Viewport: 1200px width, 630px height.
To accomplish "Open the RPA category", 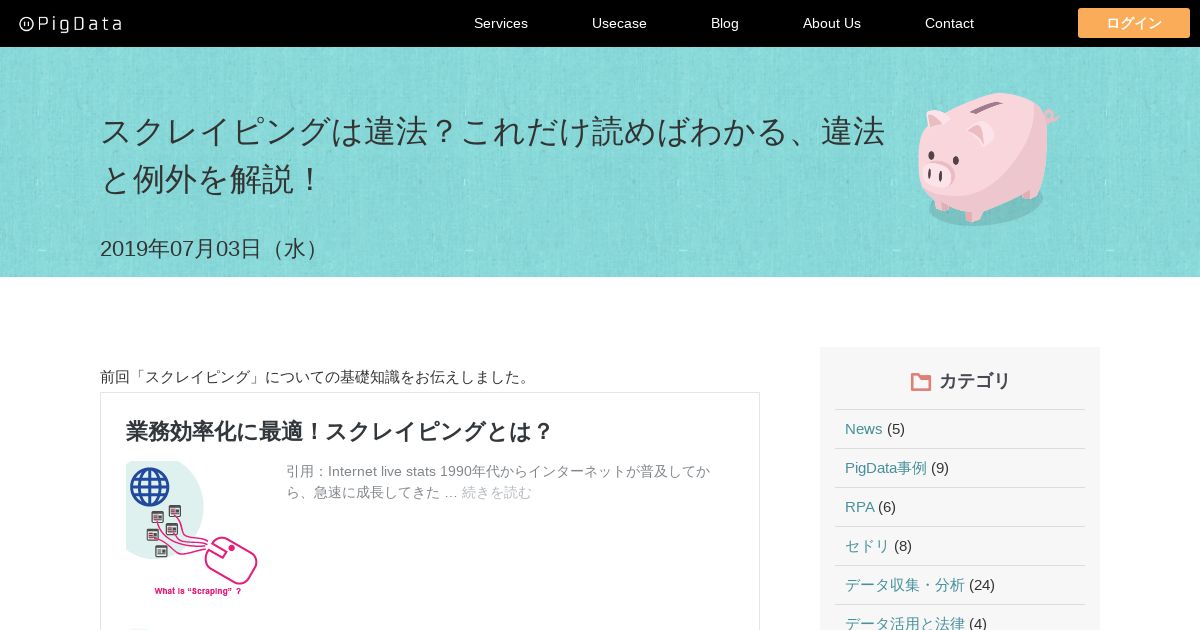I will pyautogui.click(x=859, y=506).
